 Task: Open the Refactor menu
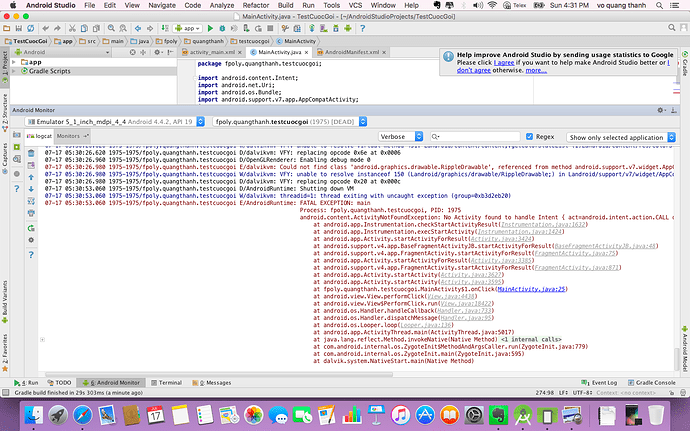256,5
